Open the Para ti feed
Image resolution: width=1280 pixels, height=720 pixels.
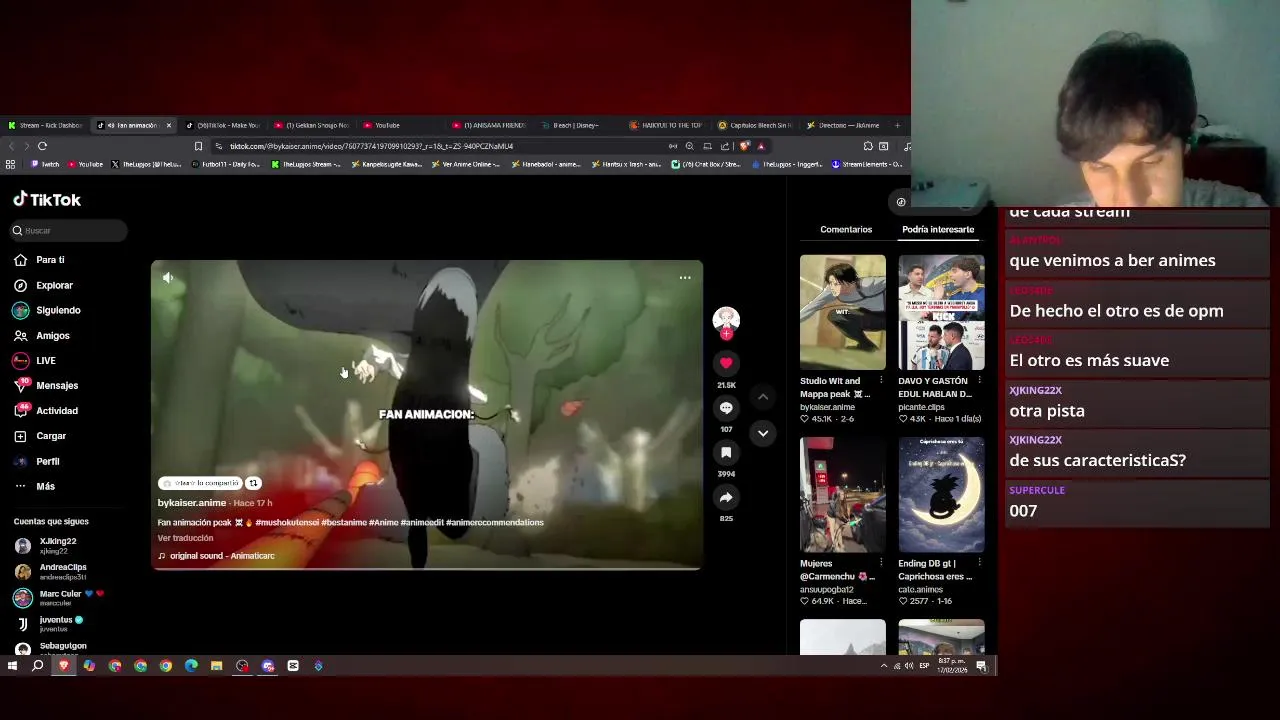tap(40, 260)
